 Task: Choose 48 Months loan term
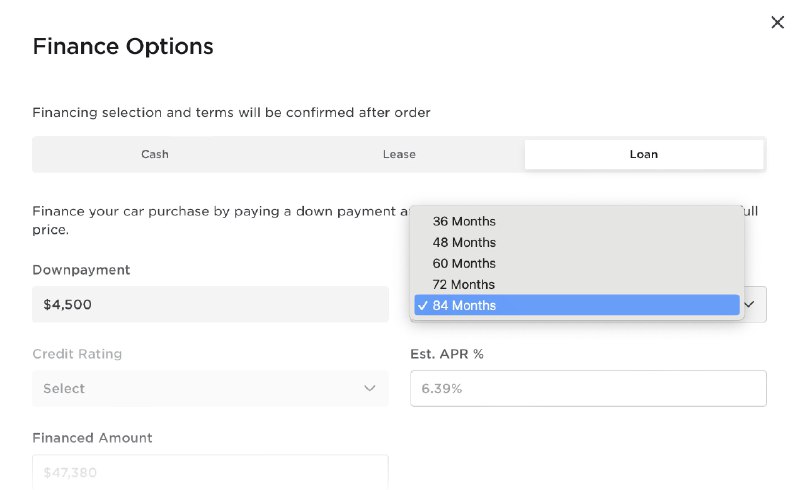point(577,242)
